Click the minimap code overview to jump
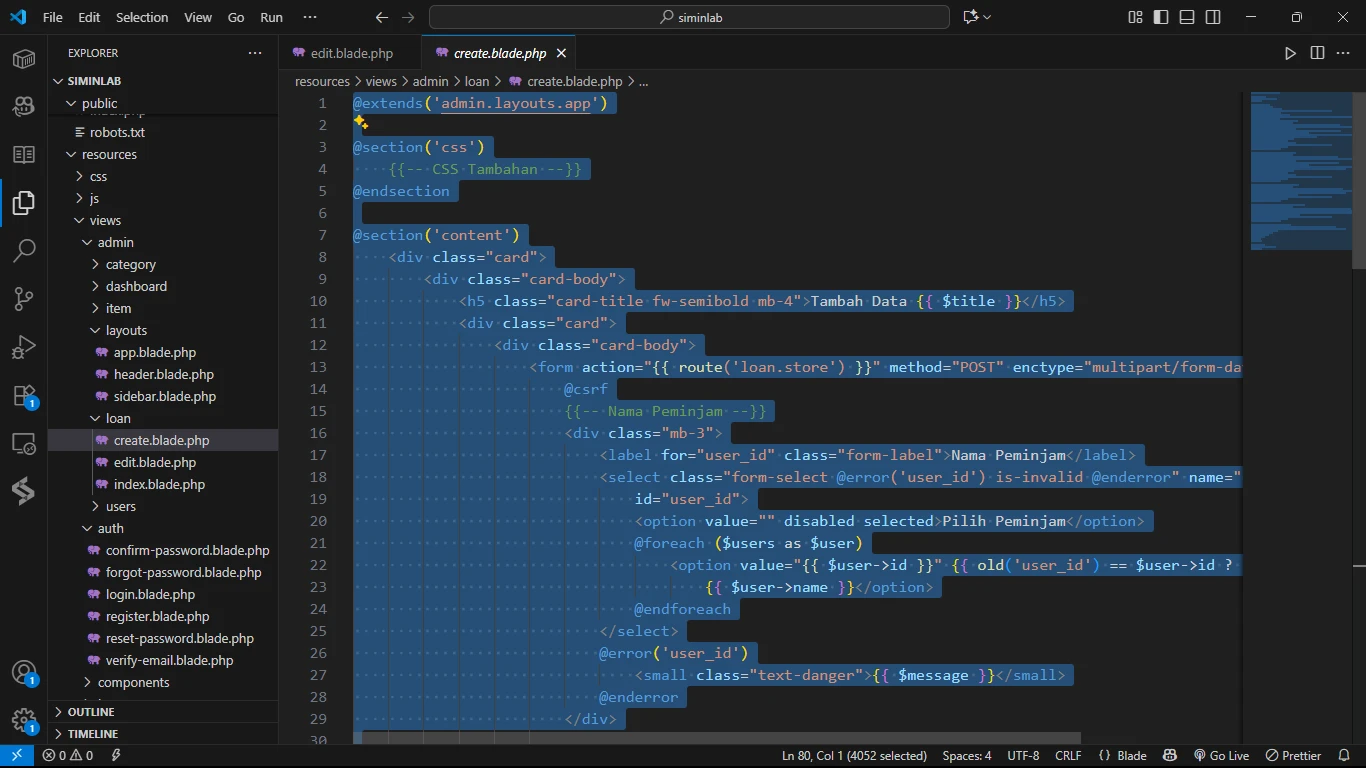Viewport: 1366px width, 768px height. coord(1298,170)
